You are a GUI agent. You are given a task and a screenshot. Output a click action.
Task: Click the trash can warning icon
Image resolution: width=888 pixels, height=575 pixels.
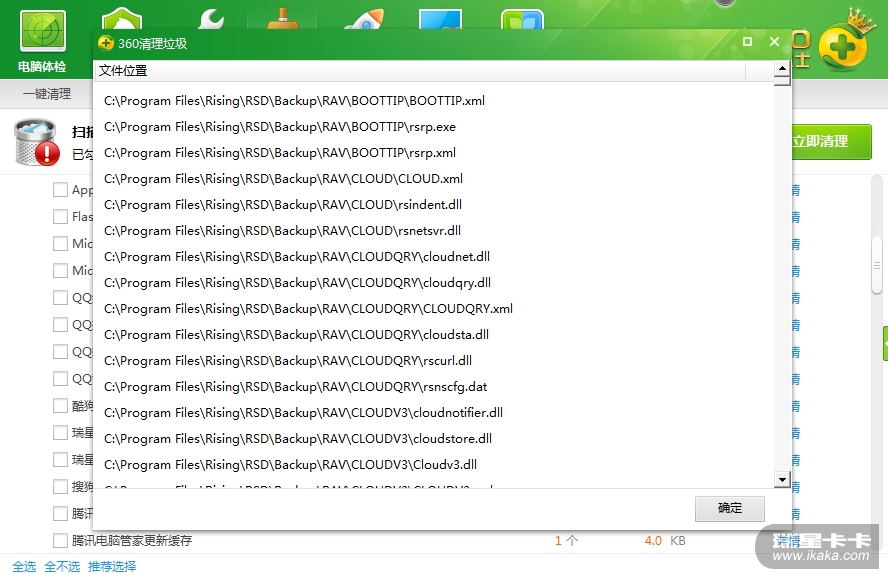[37, 142]
